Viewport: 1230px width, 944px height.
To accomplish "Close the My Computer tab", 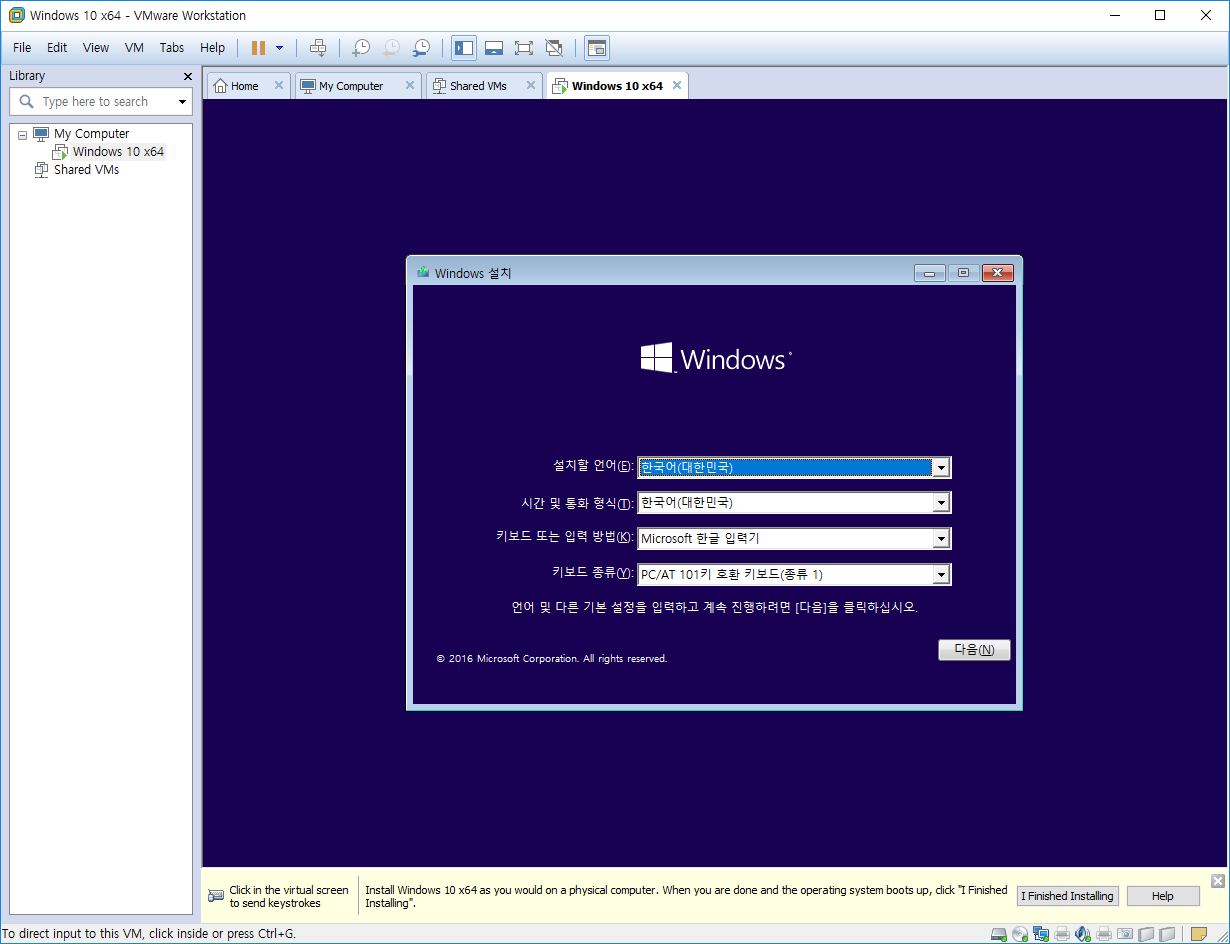I will [409, 85].
